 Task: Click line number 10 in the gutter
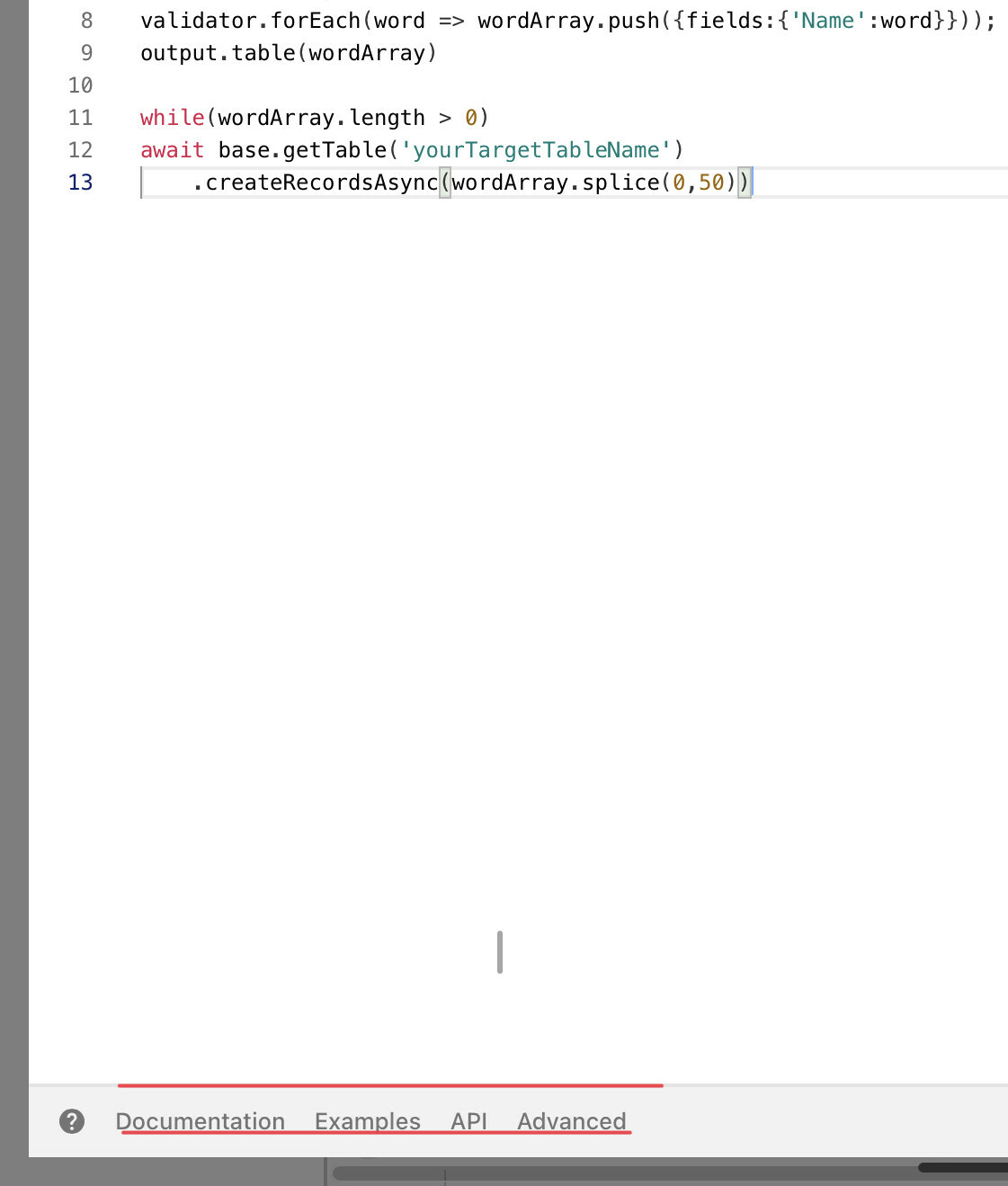click(81, 85)
